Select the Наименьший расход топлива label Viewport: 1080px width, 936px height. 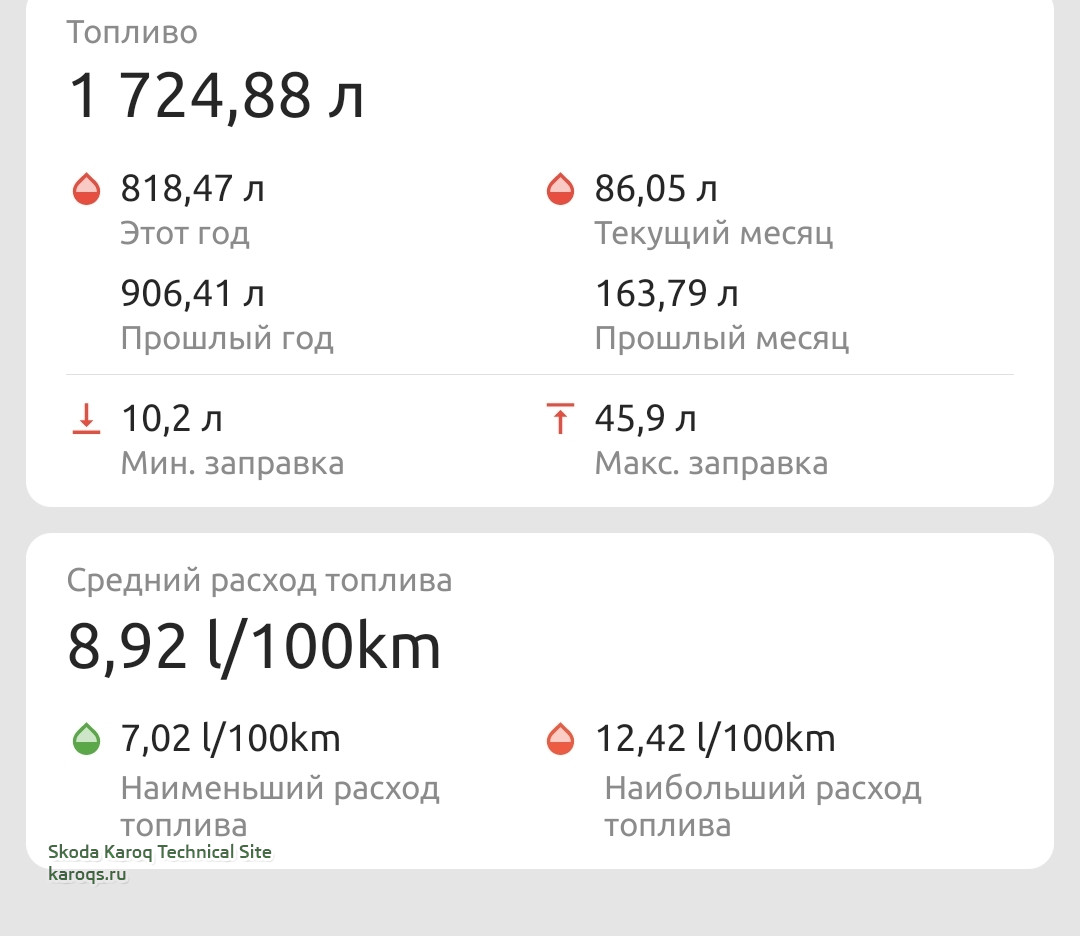coord(280,806)
